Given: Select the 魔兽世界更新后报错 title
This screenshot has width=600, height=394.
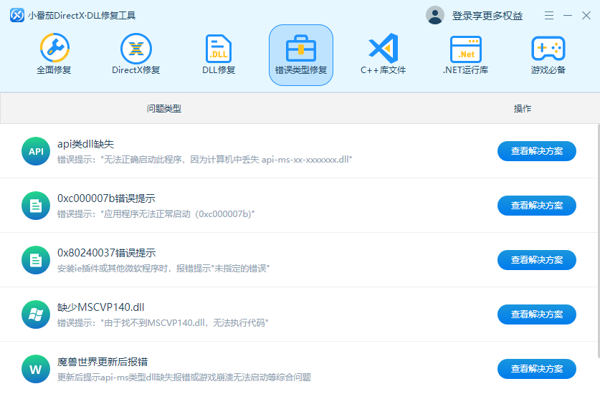Looking at the screenshot, I should pyautogui.click(x=103, y=361).
